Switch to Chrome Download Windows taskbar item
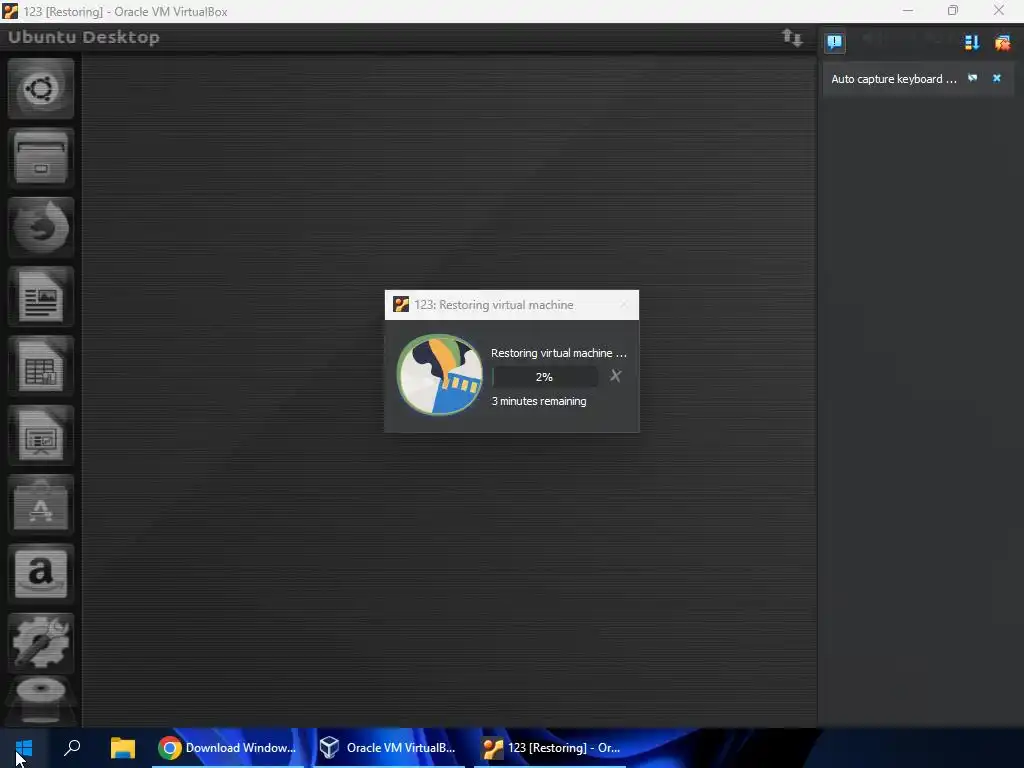This screenshot has width=1024, height=768. 228,748
